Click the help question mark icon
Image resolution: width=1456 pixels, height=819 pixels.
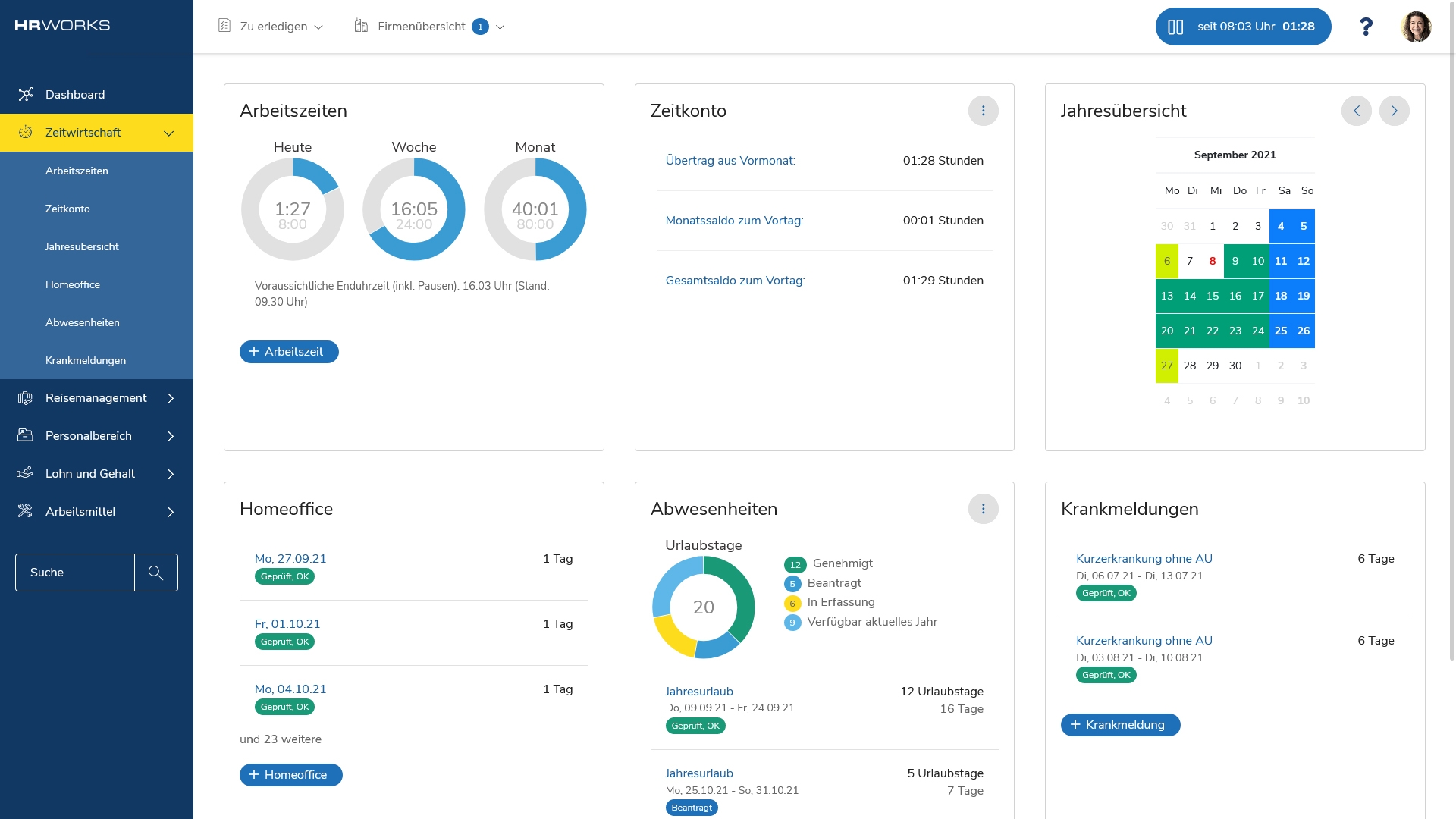(x=1366, y=27)
